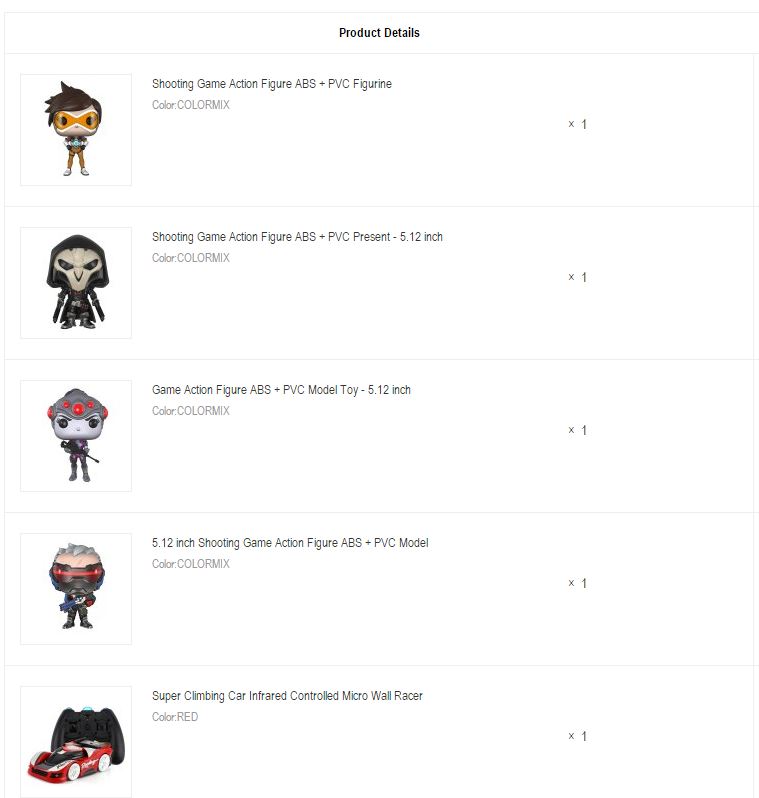Open the Soldier 76 figure thumbnail
This screenshot has height=798, width=759.
tap(76, 589)
